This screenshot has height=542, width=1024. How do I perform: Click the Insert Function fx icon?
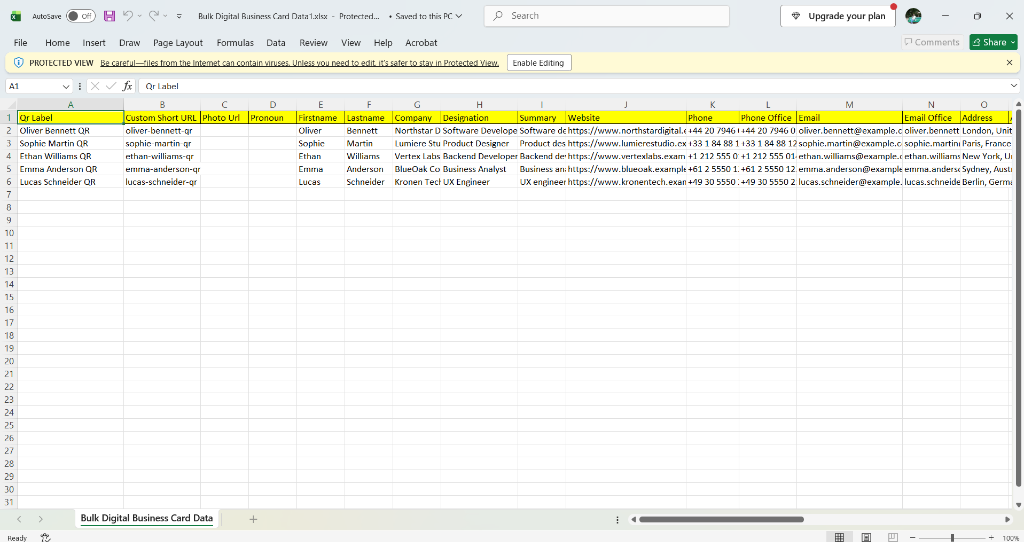point(127,86)
